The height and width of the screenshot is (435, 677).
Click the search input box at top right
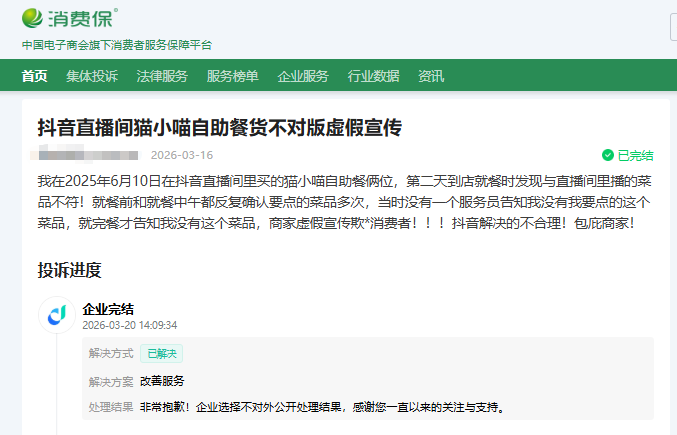673,27
